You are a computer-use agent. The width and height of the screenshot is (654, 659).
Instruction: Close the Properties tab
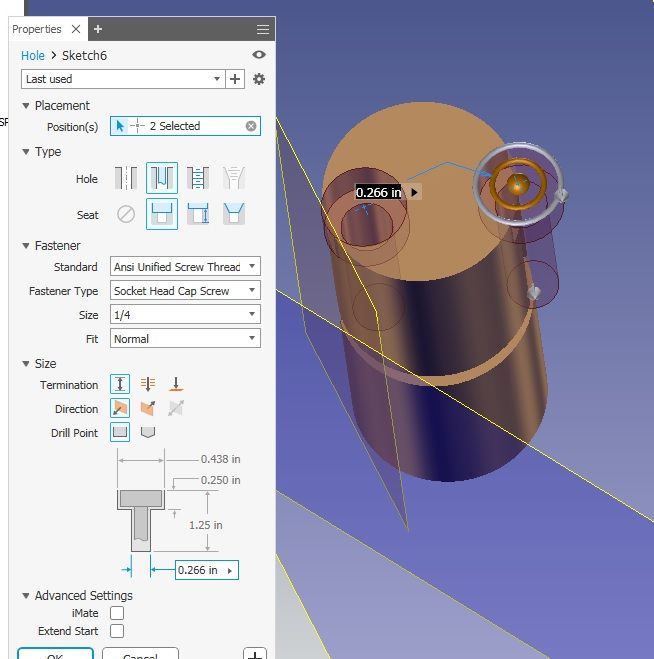[76, 29]
